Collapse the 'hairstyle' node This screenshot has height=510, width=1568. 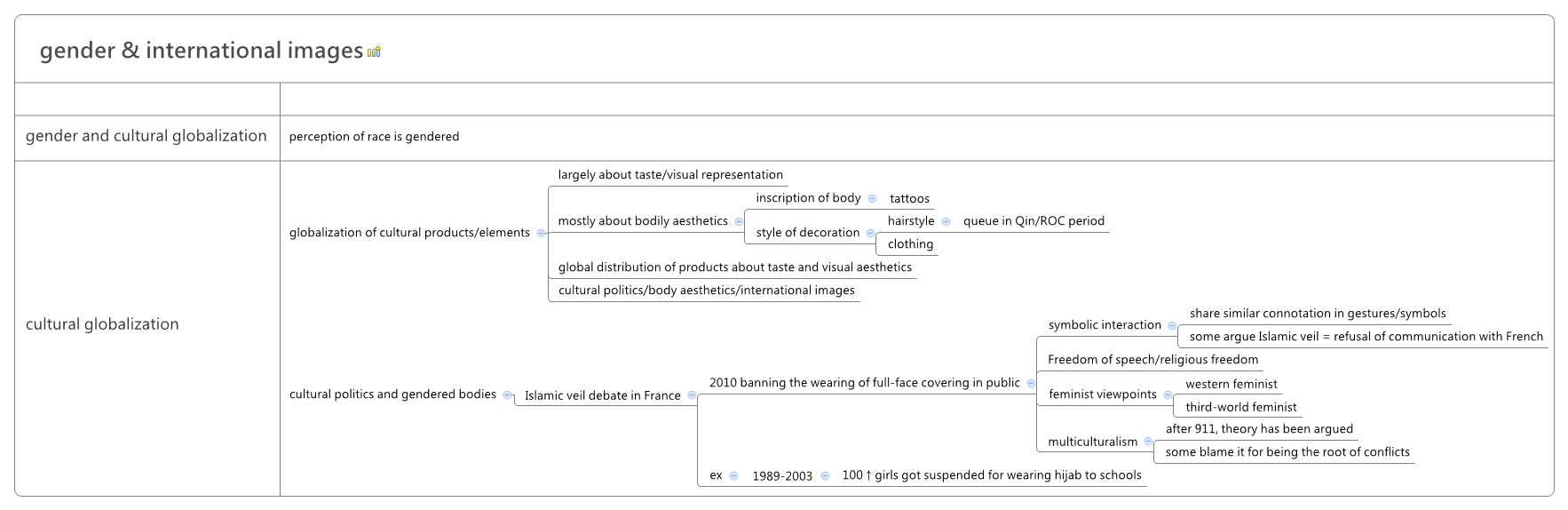point(946,221)
